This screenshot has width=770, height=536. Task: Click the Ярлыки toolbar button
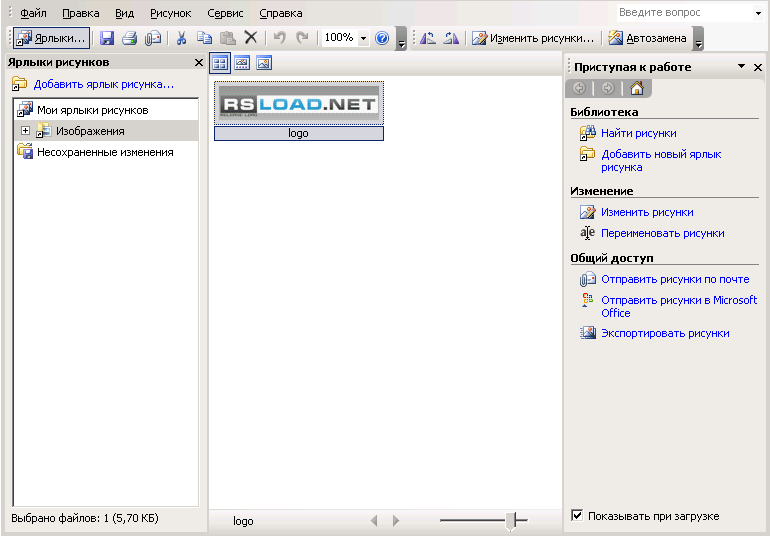click(x=52, y=38)
